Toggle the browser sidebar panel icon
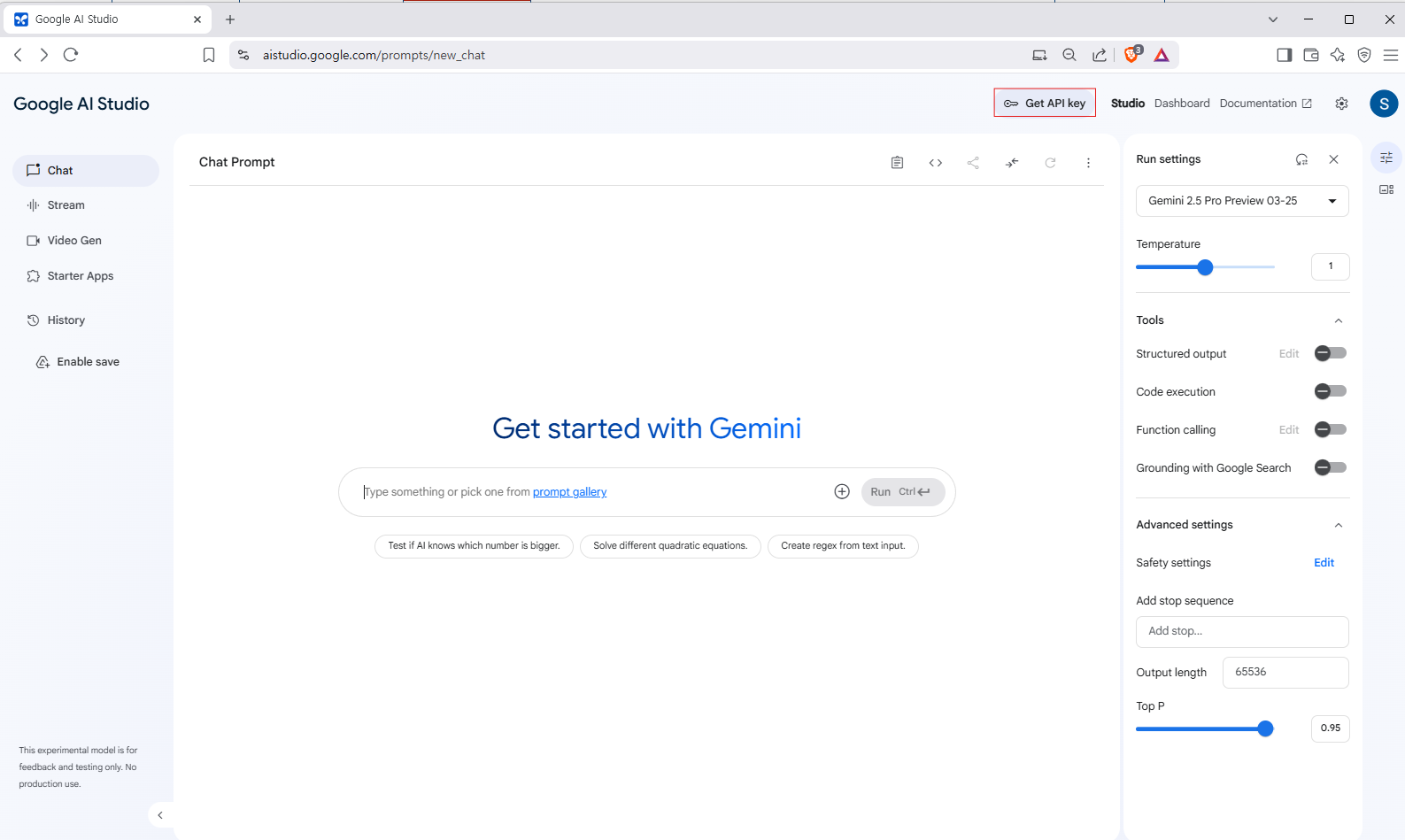The width and height of the screenshot is (1405, 840). coord(1284,55)
